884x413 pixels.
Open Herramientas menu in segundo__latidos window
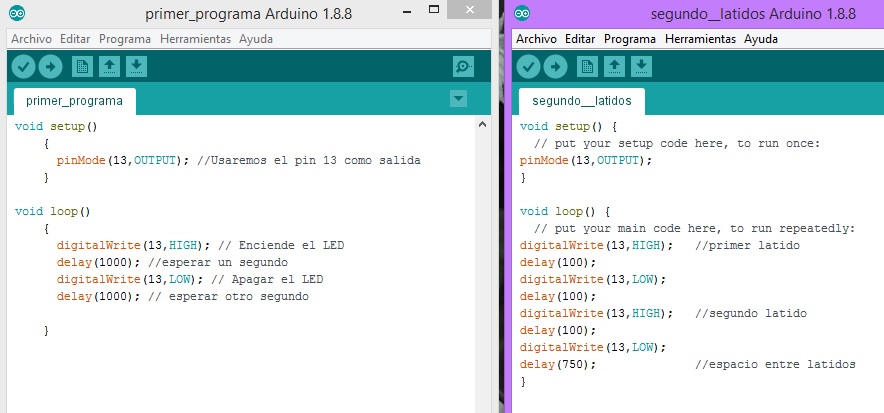[x=700, y=39]
